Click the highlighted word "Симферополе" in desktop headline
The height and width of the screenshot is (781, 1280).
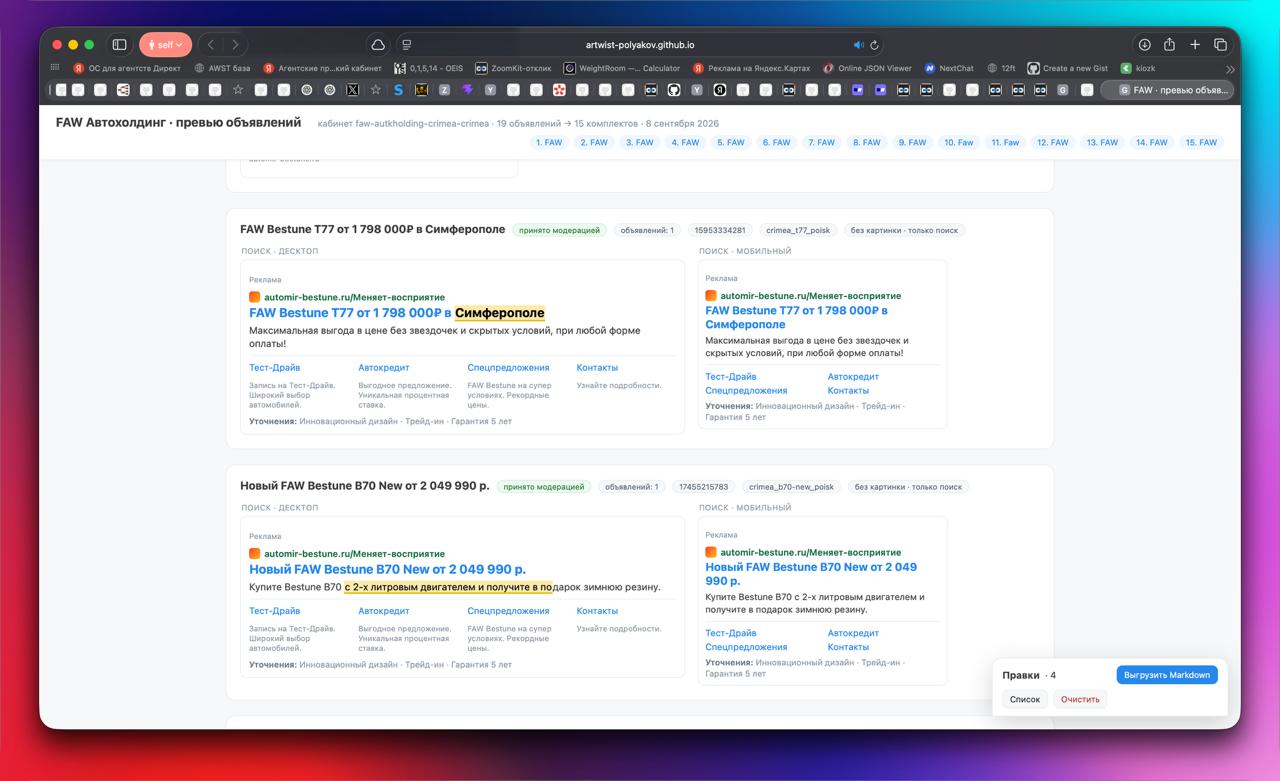[x=500, y=313]
